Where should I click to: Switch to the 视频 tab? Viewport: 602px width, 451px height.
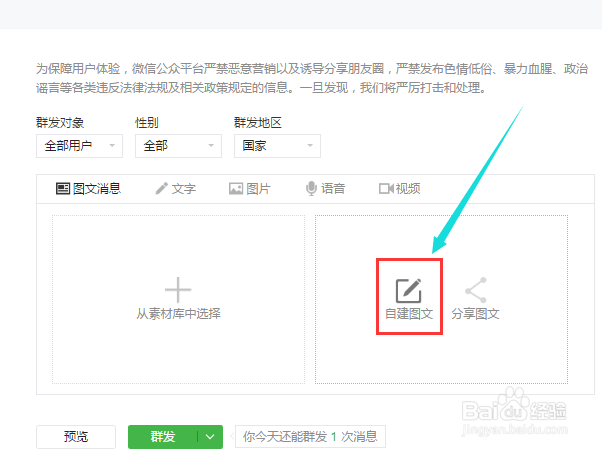point(399,188)
